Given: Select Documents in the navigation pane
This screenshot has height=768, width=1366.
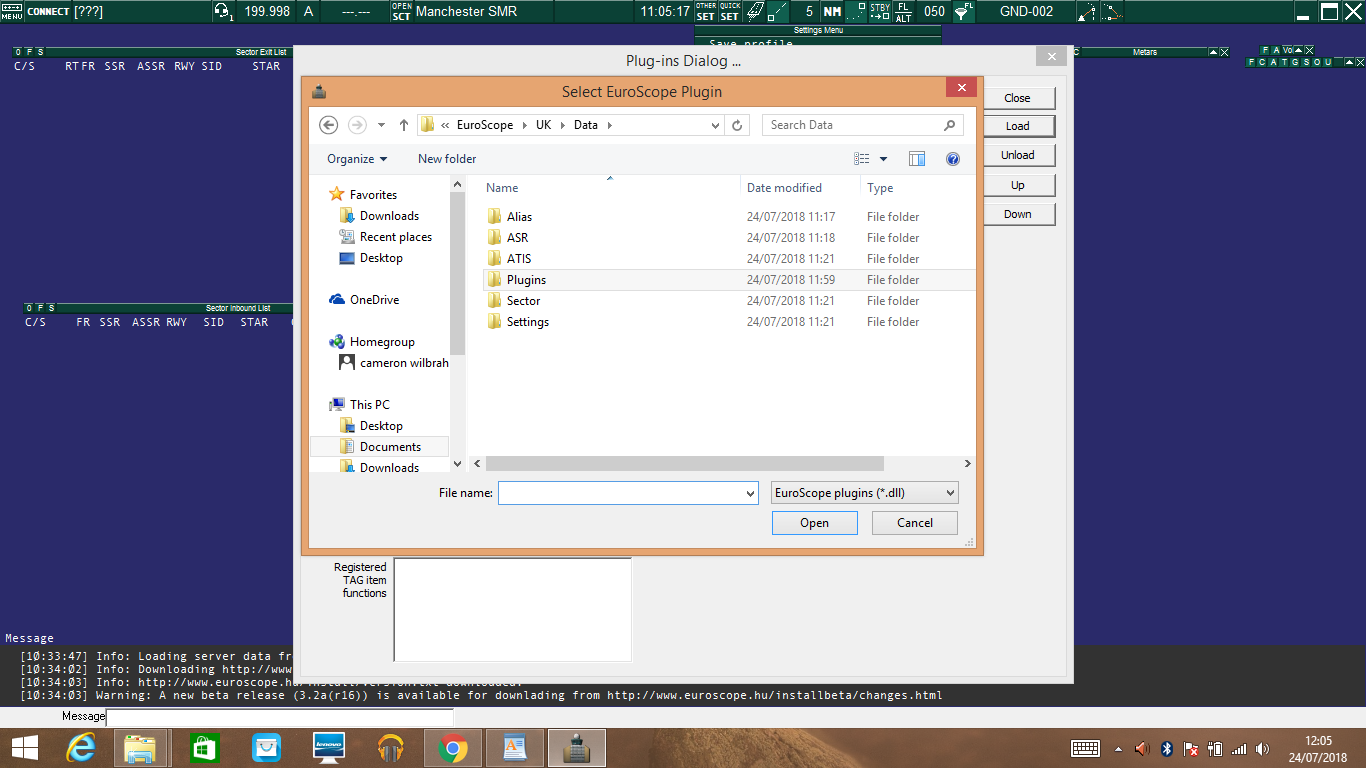Looking at the screenshot, I should pyautogui.click(x=390, y=447).
